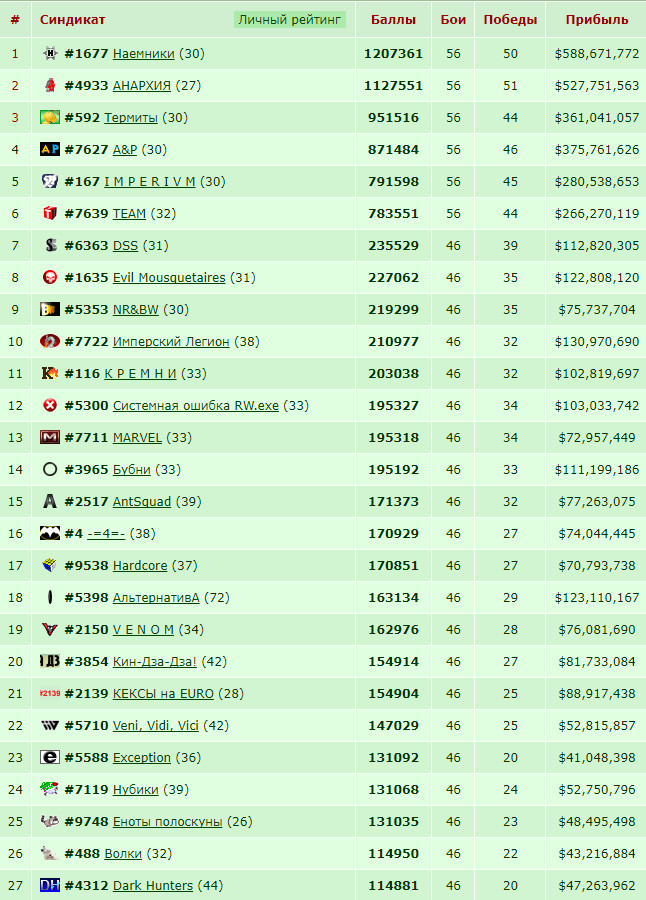Image resolution: width=646 pixels, height=900 pixels.
Task: Click the Dark Hunters DH icon
Action: click(x=50, y=885)
